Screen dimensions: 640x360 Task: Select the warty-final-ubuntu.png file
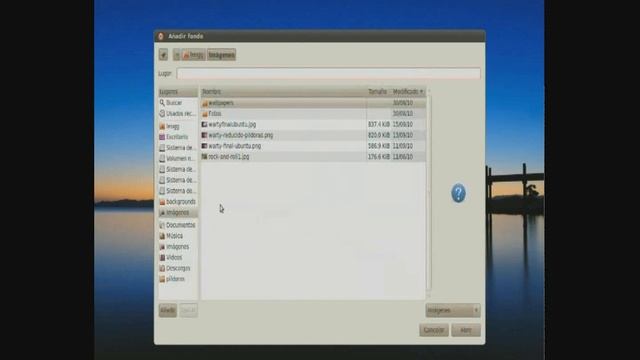click(313, 146)
